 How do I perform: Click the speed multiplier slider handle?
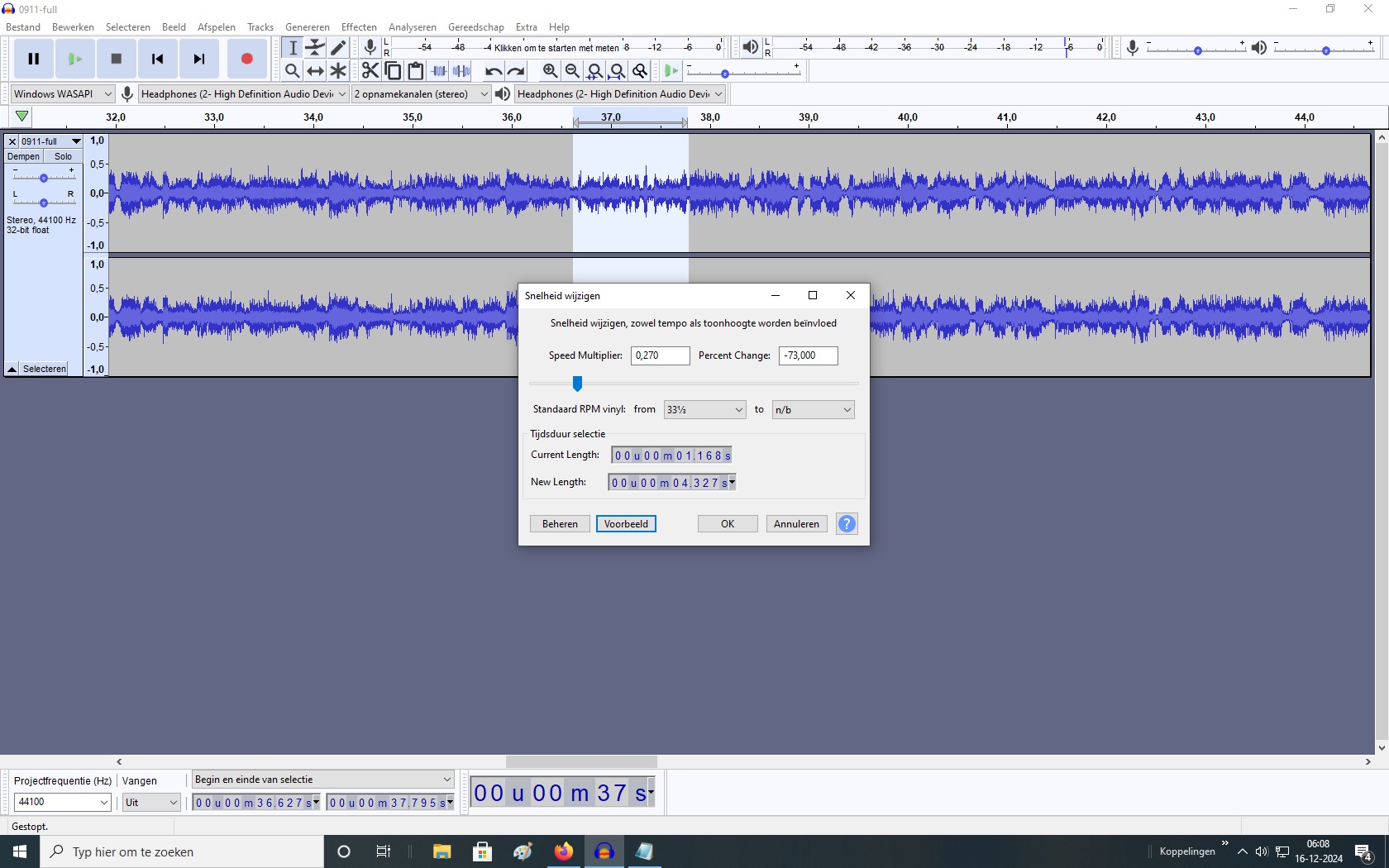click(x=577, y=384)
